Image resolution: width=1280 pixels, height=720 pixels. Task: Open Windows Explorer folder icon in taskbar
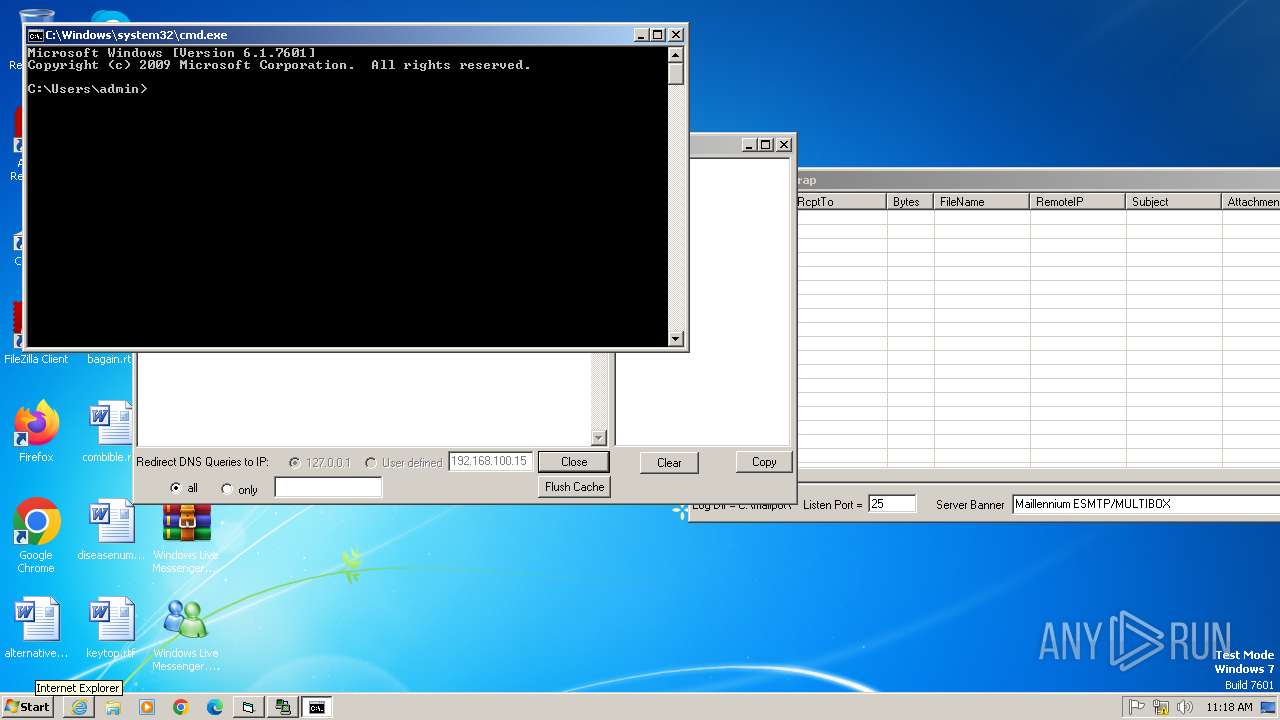click(x=113, y=707)
